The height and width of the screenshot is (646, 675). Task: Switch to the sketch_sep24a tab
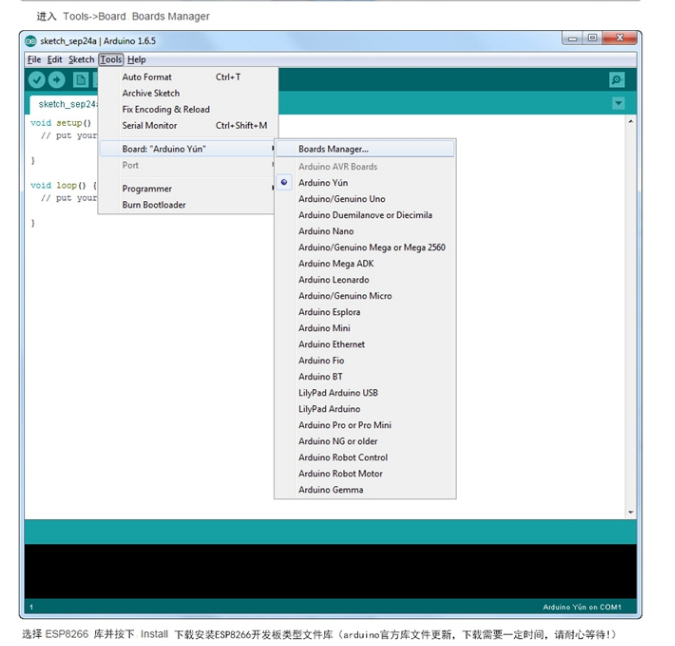(65, 104)
